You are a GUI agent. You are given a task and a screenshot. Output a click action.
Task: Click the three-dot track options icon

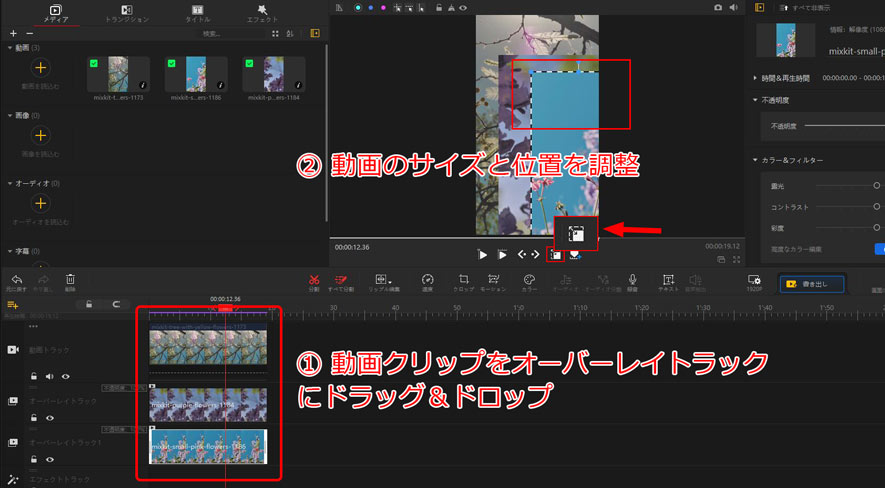(33, 326)
